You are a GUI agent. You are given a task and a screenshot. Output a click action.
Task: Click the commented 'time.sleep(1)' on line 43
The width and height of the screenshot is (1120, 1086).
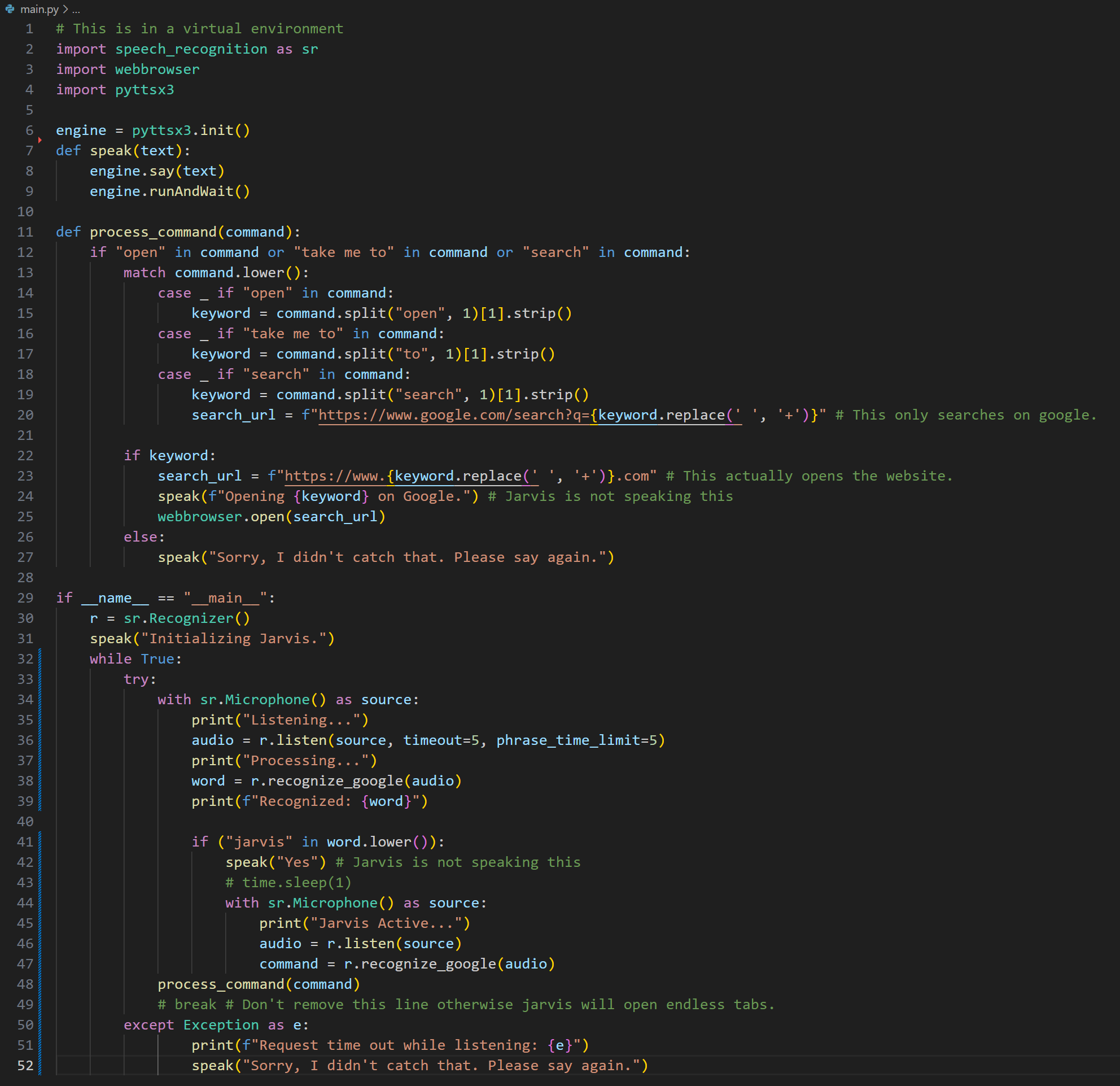coord(296,883)
